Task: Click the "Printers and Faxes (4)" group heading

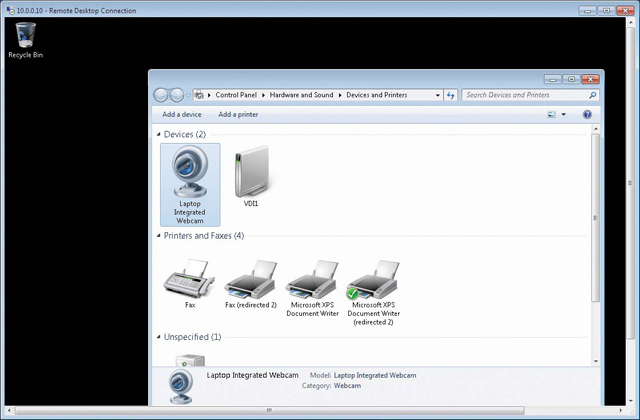Action: [x=204, y=236]
